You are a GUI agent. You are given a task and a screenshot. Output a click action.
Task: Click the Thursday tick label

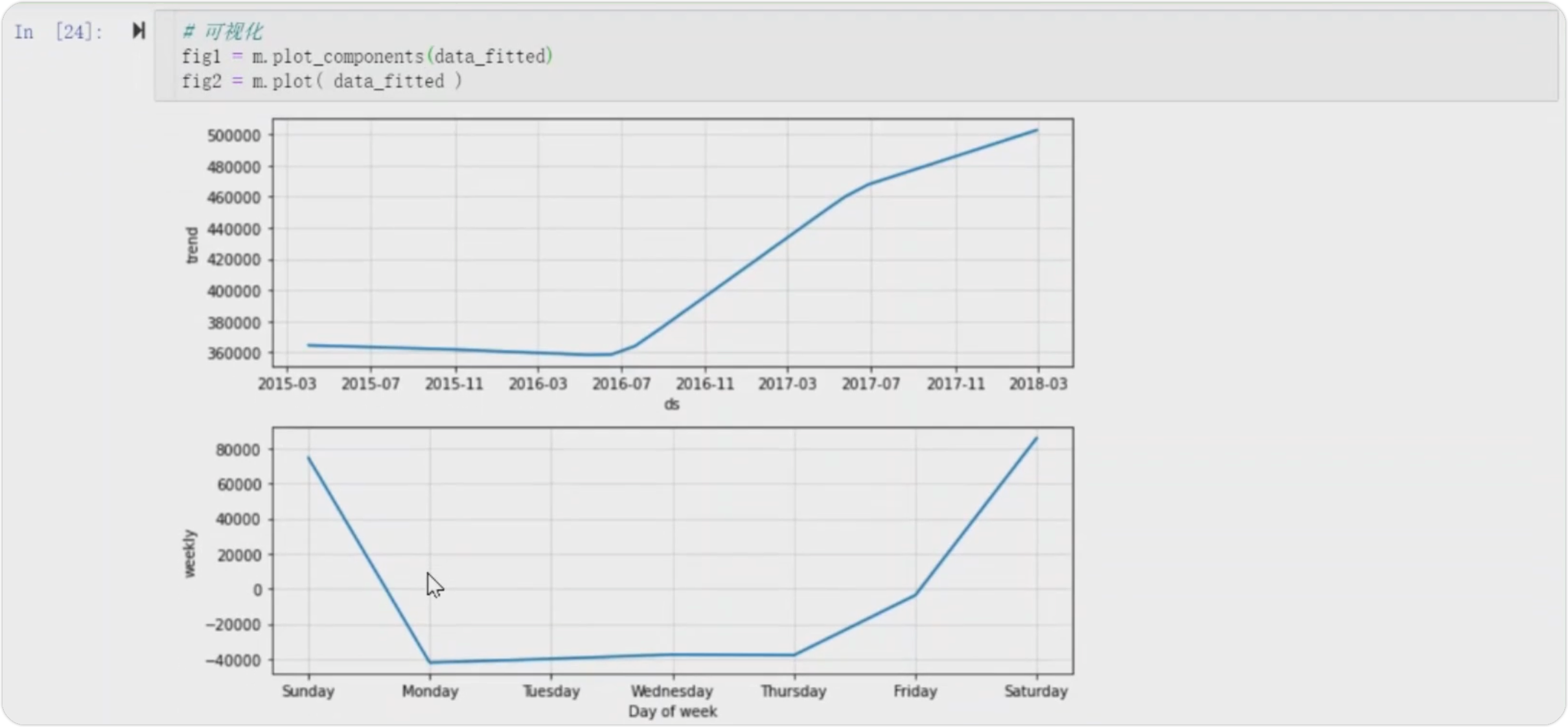click(793, 691)
